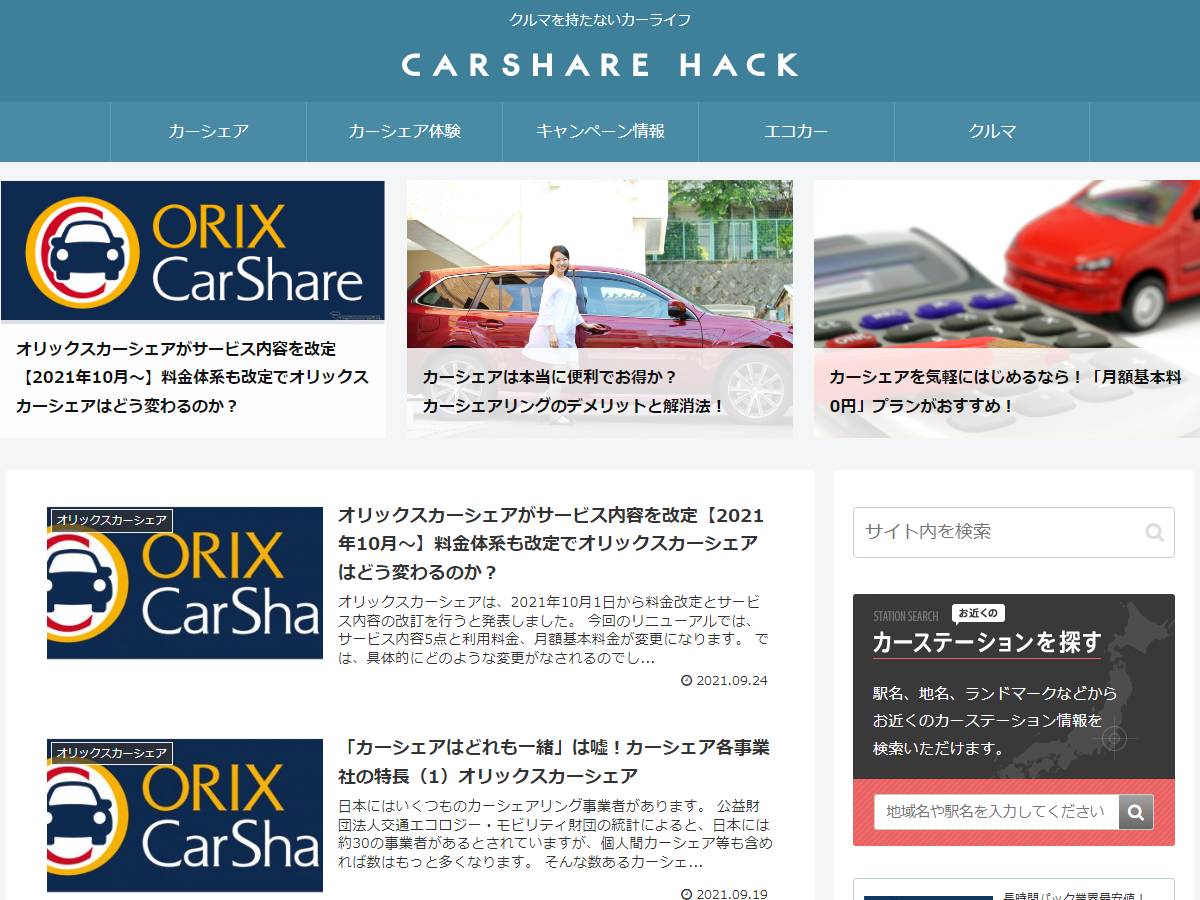This screenshot has height=900, width=1200.
Task: Click the station search magnifier button
Action: coord(1136,812)
